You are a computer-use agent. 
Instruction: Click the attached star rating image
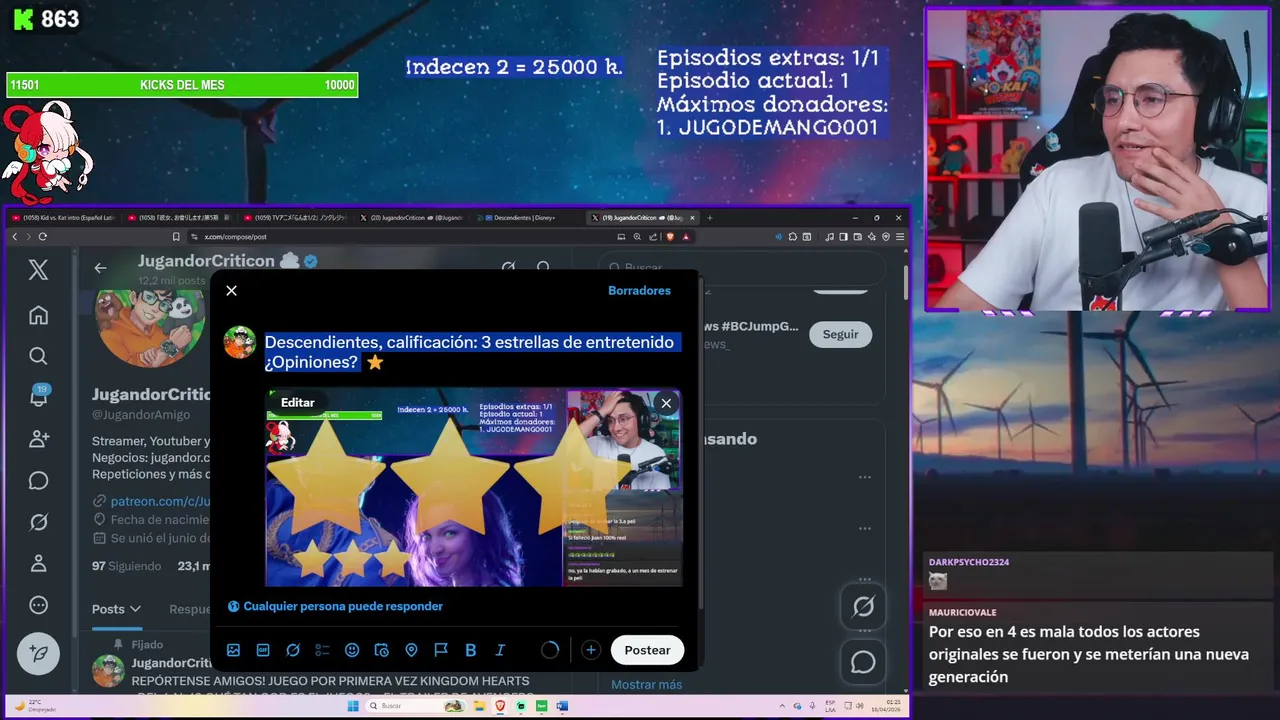(x=473, y=488)
